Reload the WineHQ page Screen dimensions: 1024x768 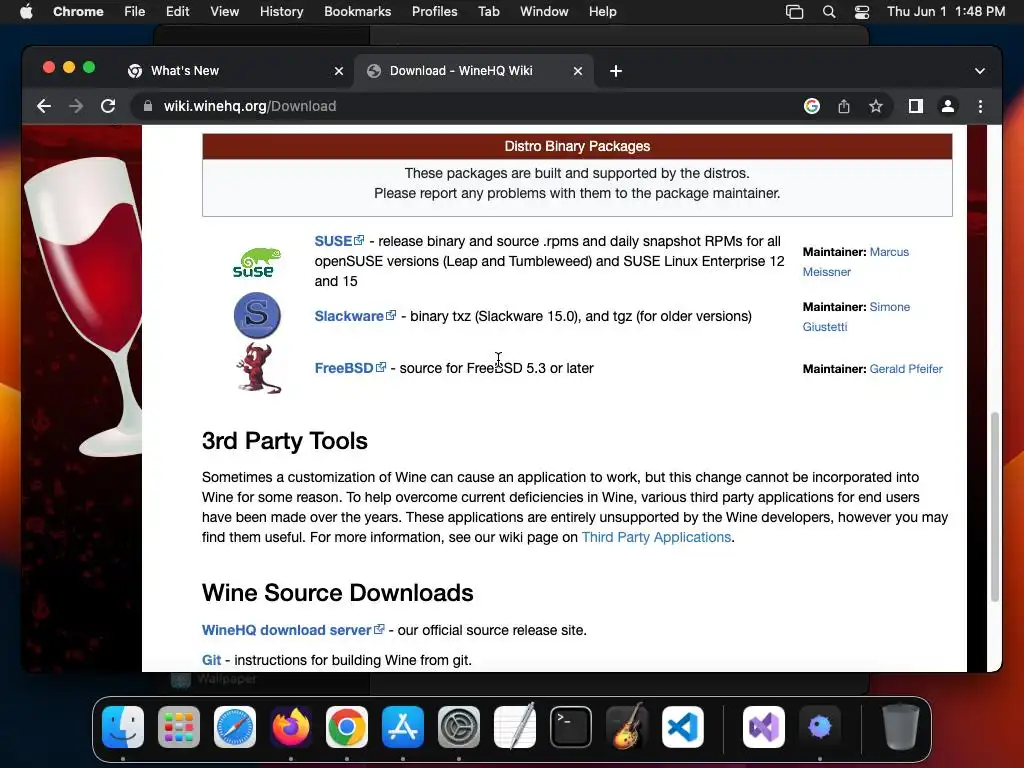tap(108, 106)
